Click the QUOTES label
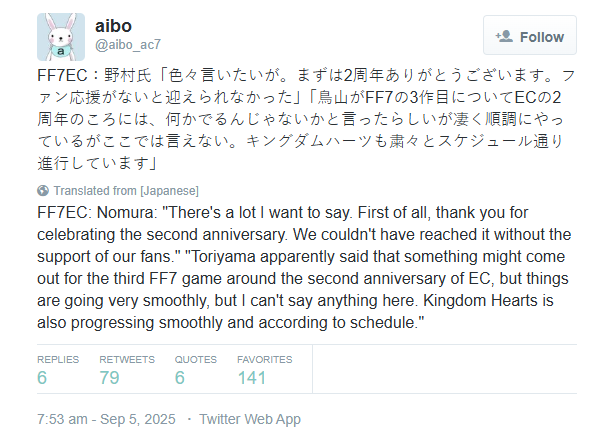Viewport: 609px width, 432px height. 195,359
